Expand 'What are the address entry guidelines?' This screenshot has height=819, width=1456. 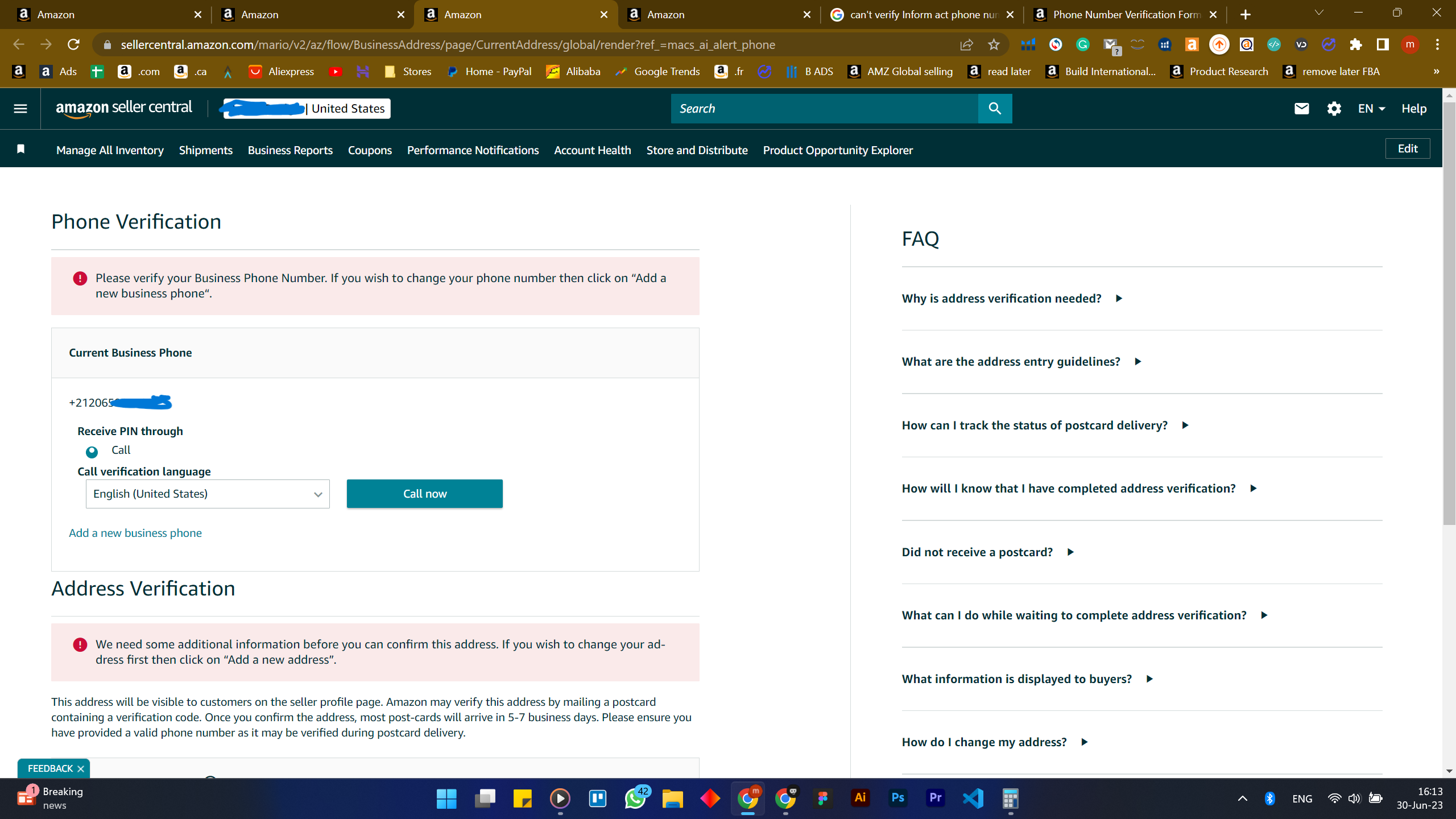(x=1022, y=362)
